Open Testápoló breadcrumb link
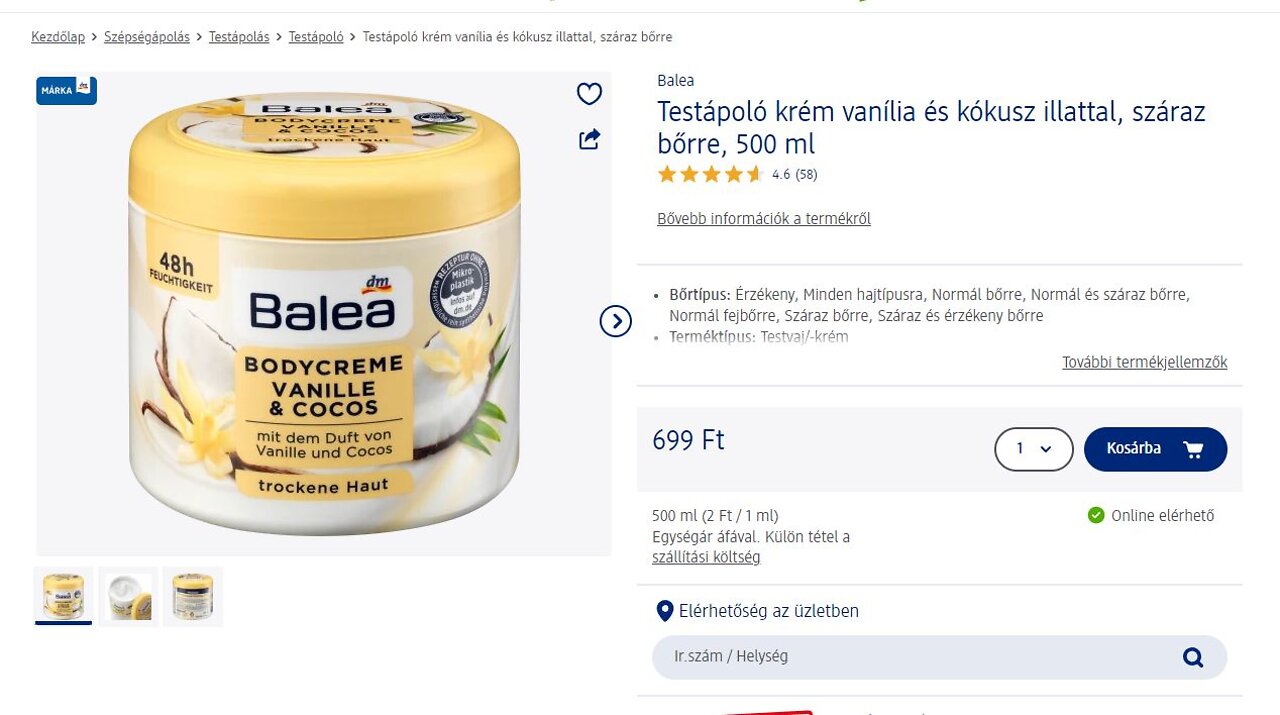The width and height of the screenshot is (1280, 715). point(316,37)
